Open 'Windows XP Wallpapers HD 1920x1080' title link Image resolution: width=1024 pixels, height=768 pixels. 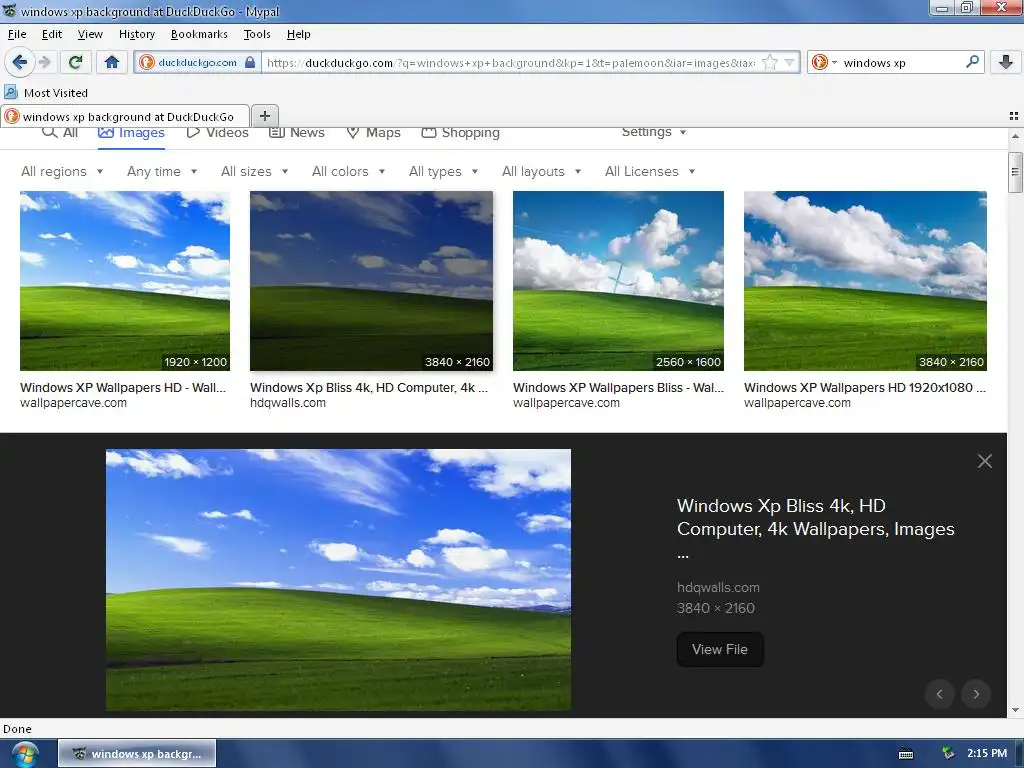point(865,387)
